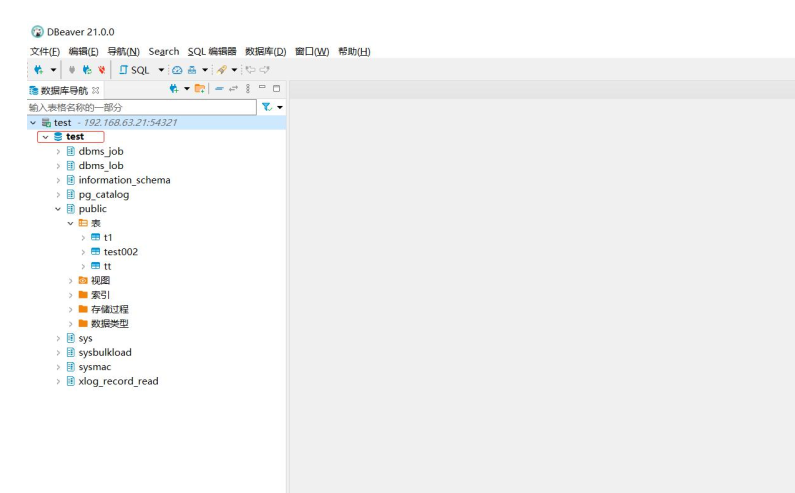Screen dimensions: 795x493
Task: Click the link with editor arrows icon
Action: 233,89
